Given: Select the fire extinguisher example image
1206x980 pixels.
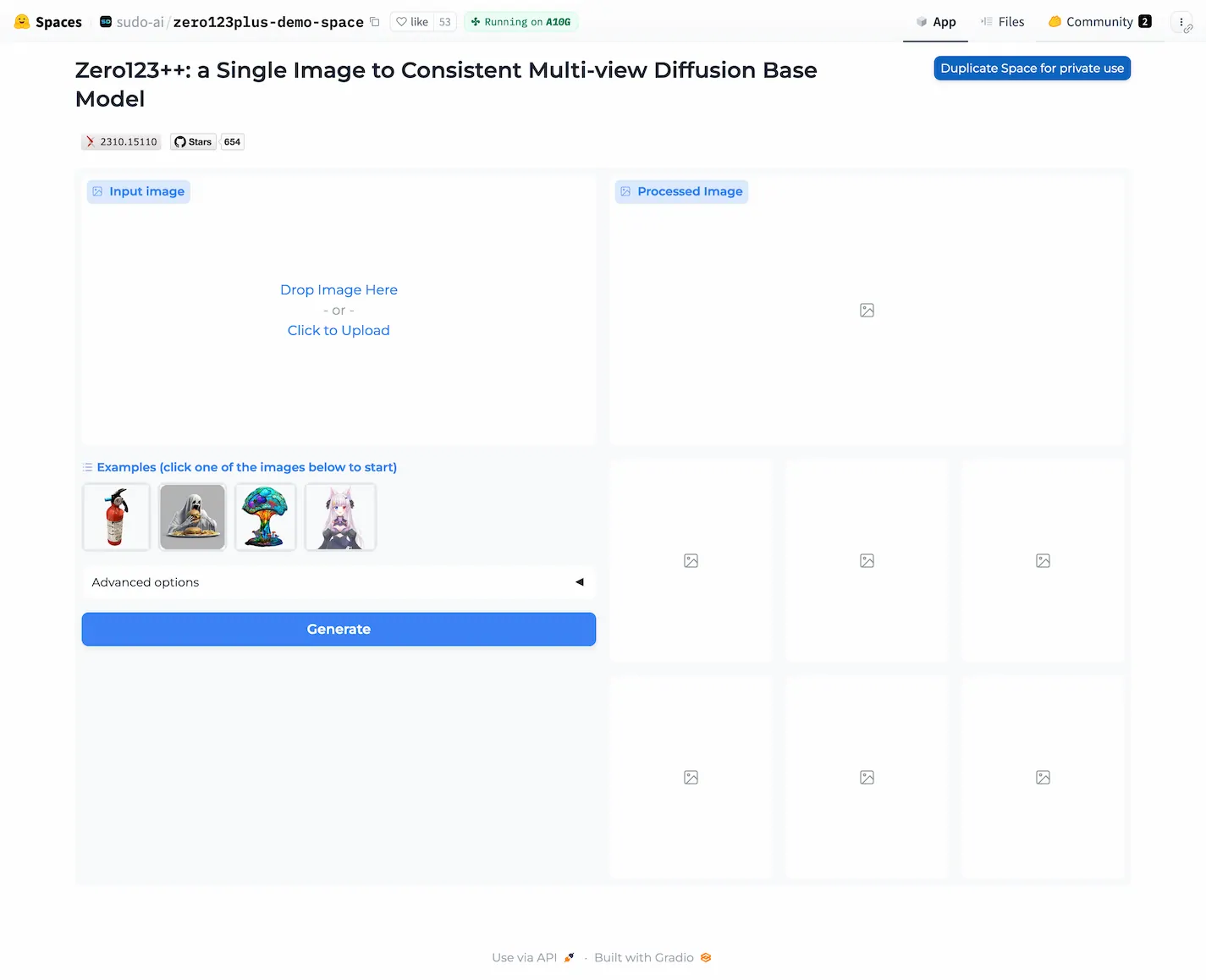Looking at the screenshot, I should [117, 517].
